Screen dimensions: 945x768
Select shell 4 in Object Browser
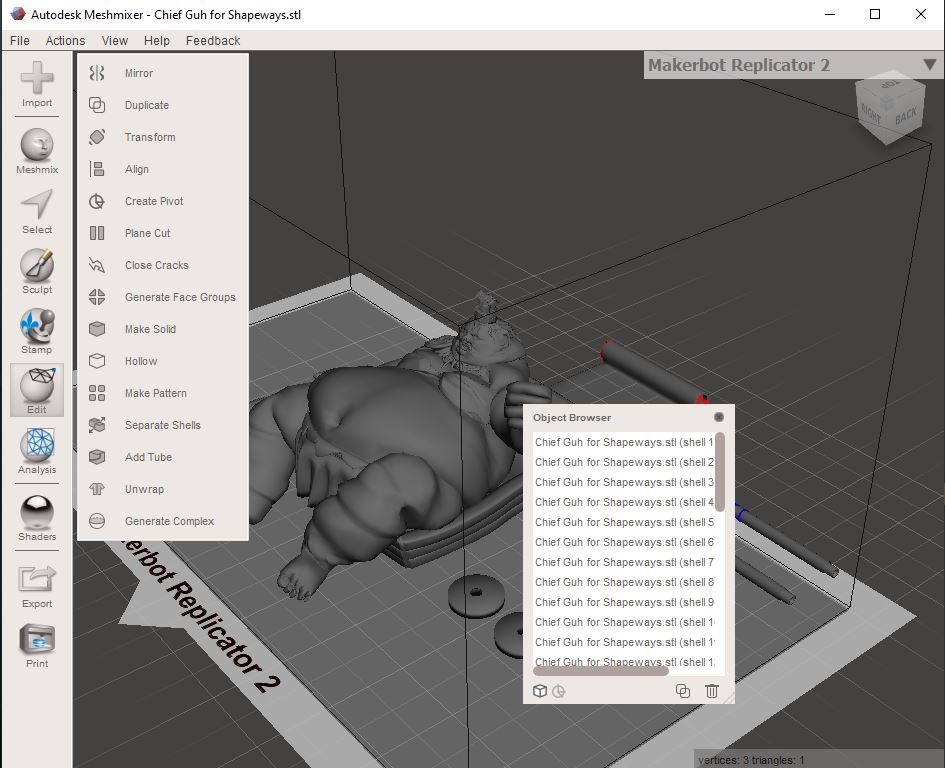click(624, 502)
